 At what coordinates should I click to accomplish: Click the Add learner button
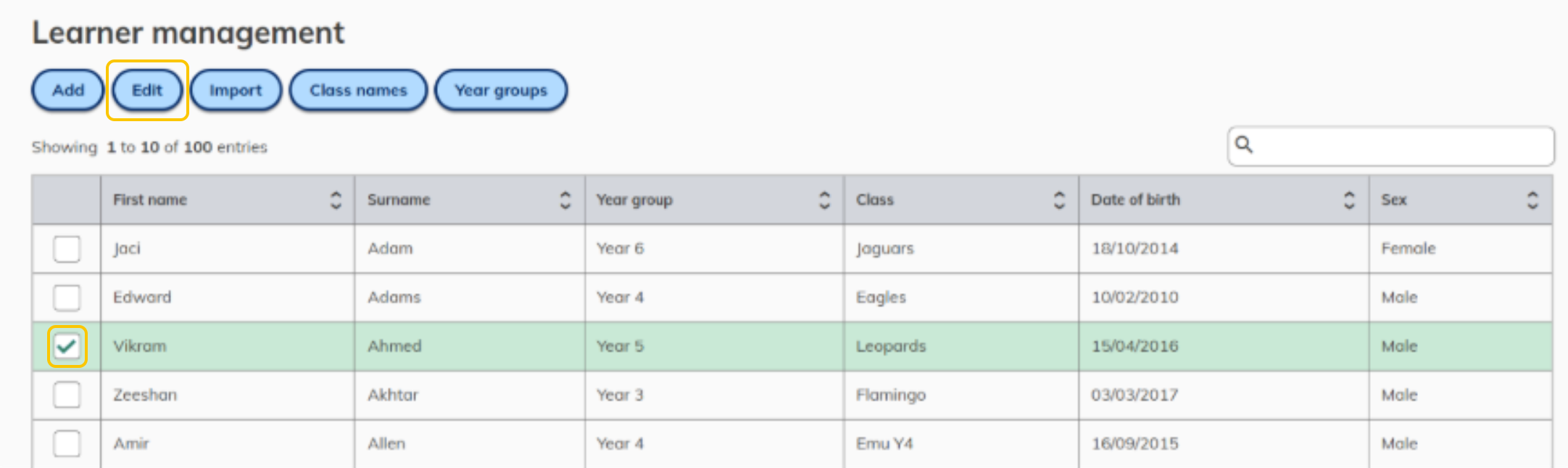(x=68, y=90)
